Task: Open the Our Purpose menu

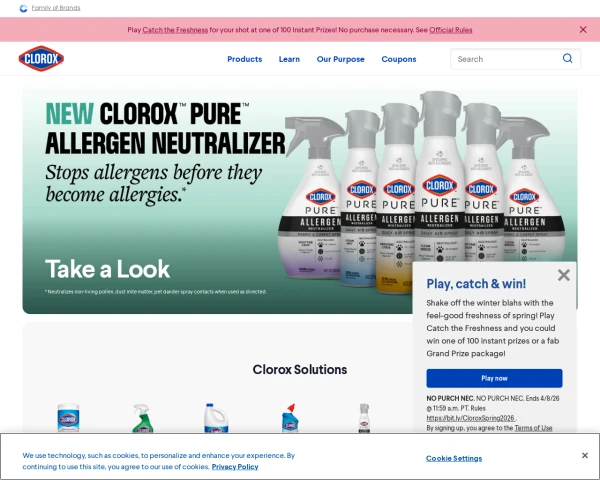Action: pos(341,59)
